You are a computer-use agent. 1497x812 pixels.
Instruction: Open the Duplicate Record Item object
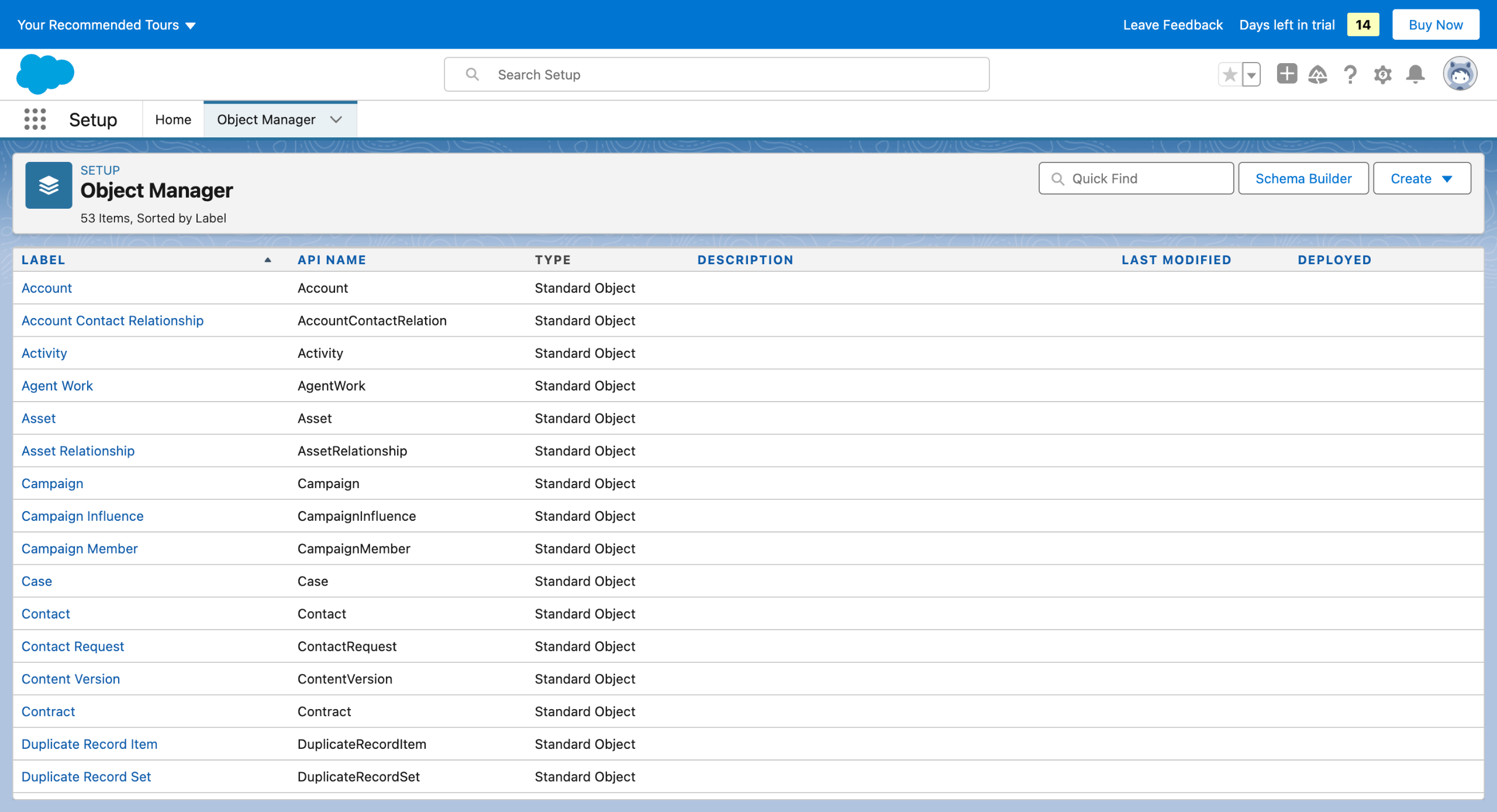[89, 744]
